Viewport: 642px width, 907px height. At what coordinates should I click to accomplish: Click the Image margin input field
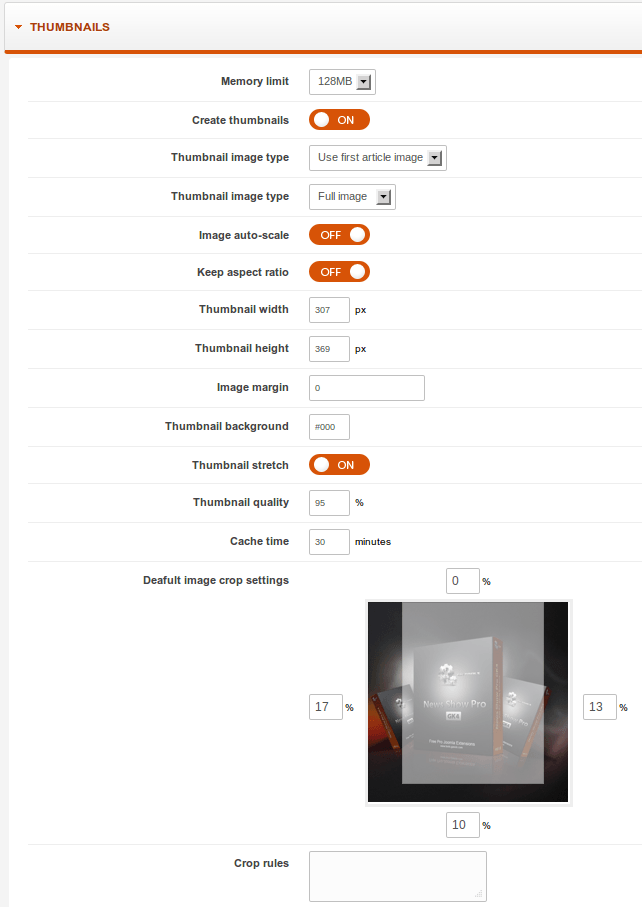pyautogui.click(x=367, y=388)
